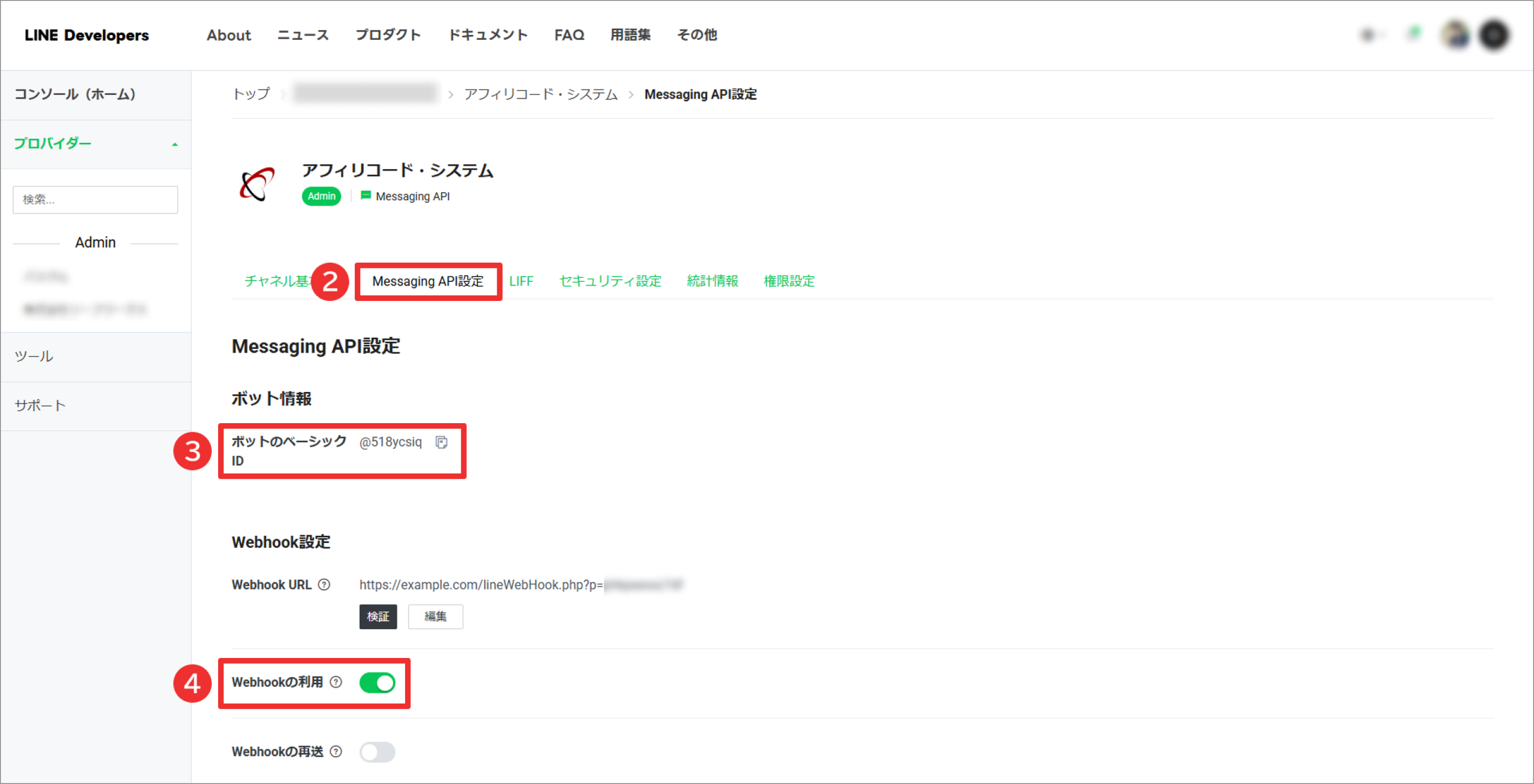Viewport: 1534px width, 784px height.
Task: Click the Webhookの利用 help icon
Action: point(336,682)
